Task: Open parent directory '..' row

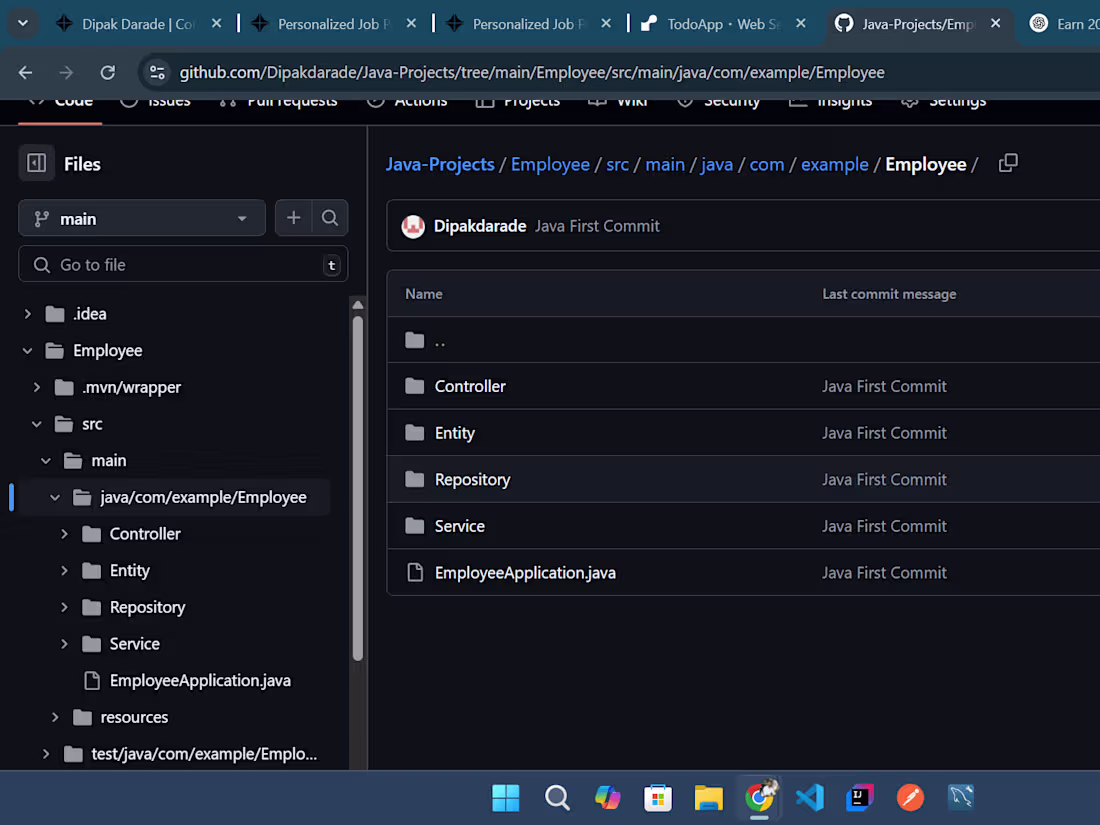Action: (x=744, y=340)
